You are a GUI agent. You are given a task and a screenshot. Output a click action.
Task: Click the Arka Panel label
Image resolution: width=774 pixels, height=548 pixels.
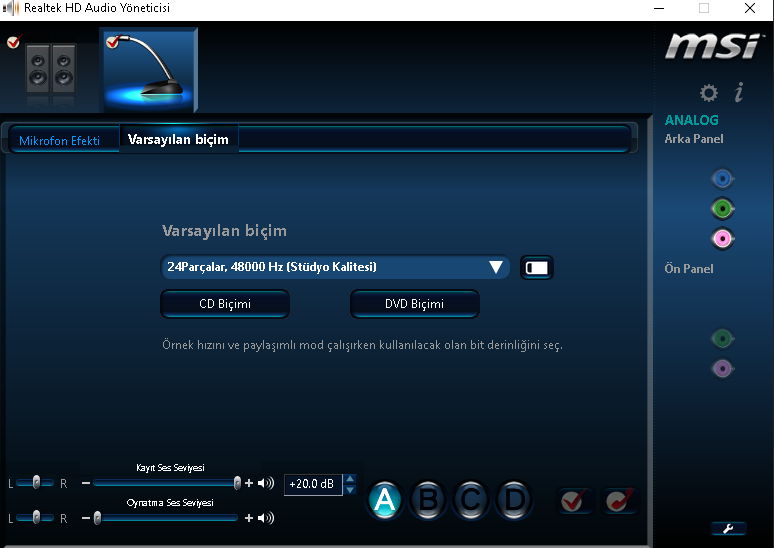694,139
